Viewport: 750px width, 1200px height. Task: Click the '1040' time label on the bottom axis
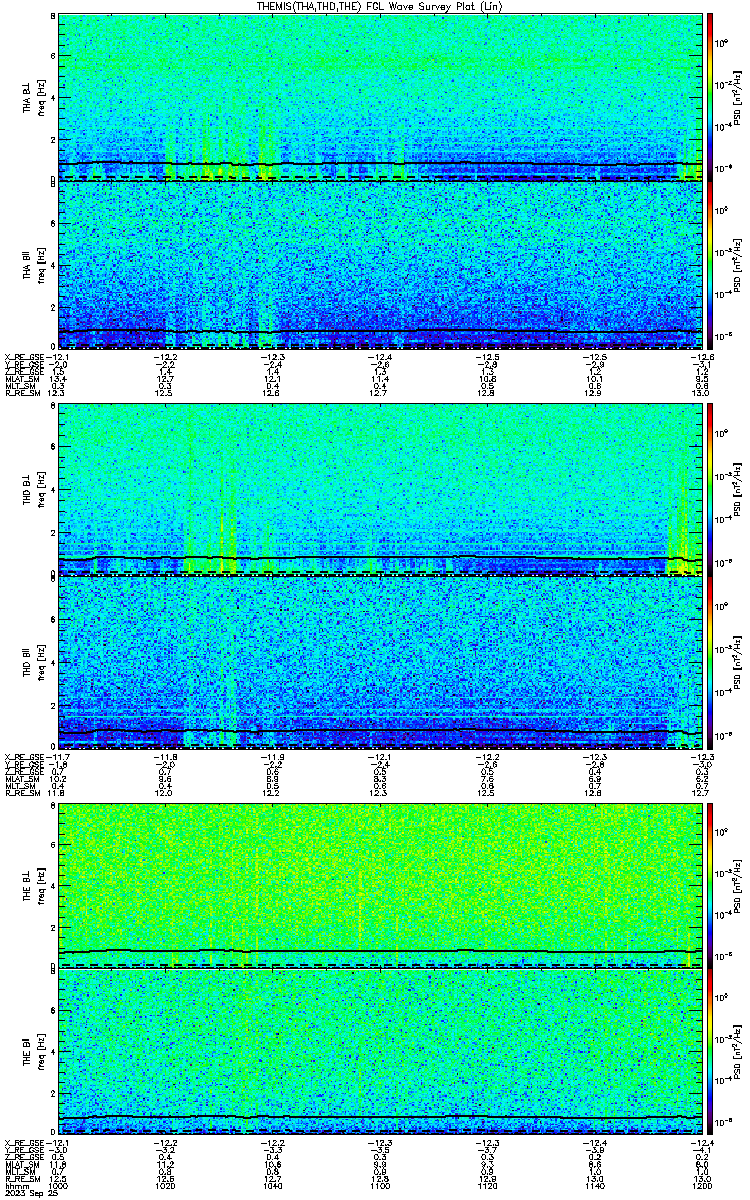pos(274,1186)
